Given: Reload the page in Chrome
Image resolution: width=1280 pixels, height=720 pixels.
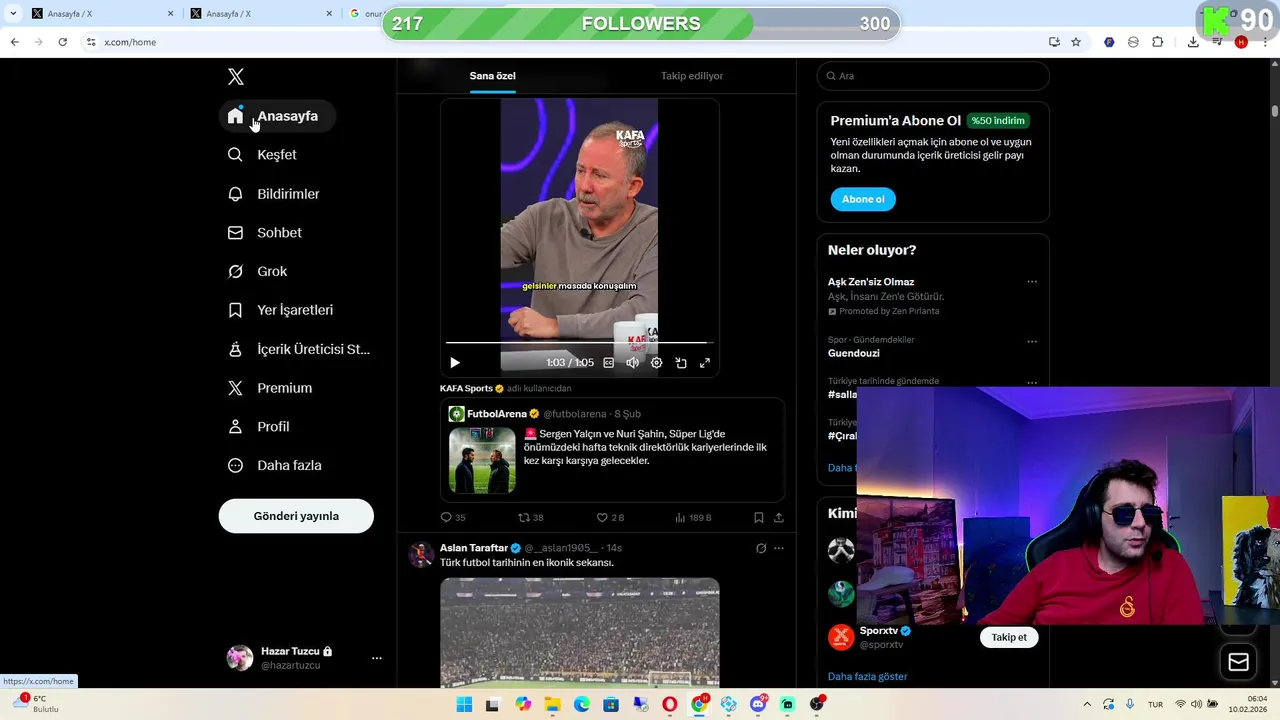Looking at the screenshot, I should pyautogui.click(x=62, y=42).
